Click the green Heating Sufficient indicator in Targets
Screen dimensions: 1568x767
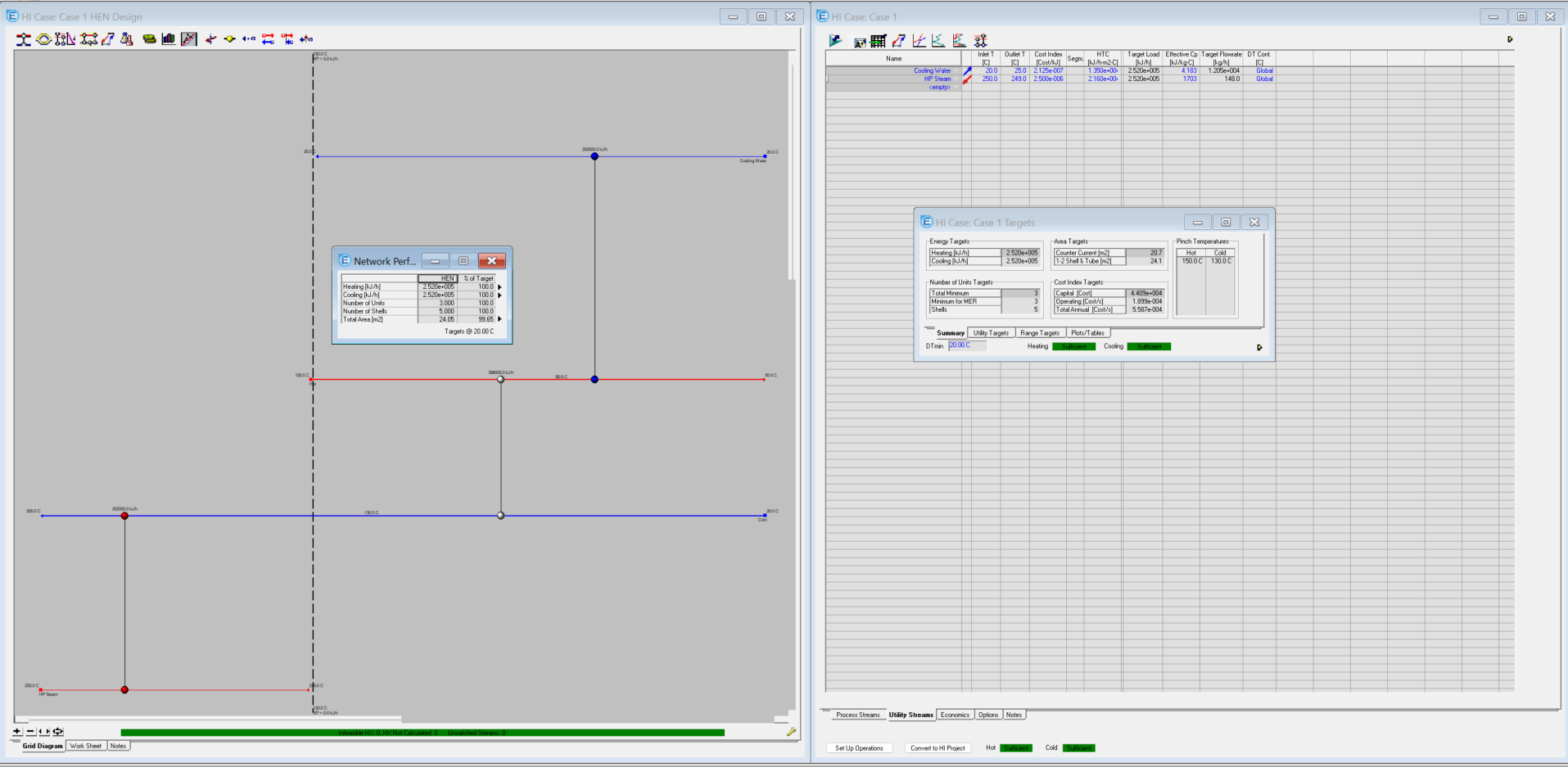[1073, 346]
